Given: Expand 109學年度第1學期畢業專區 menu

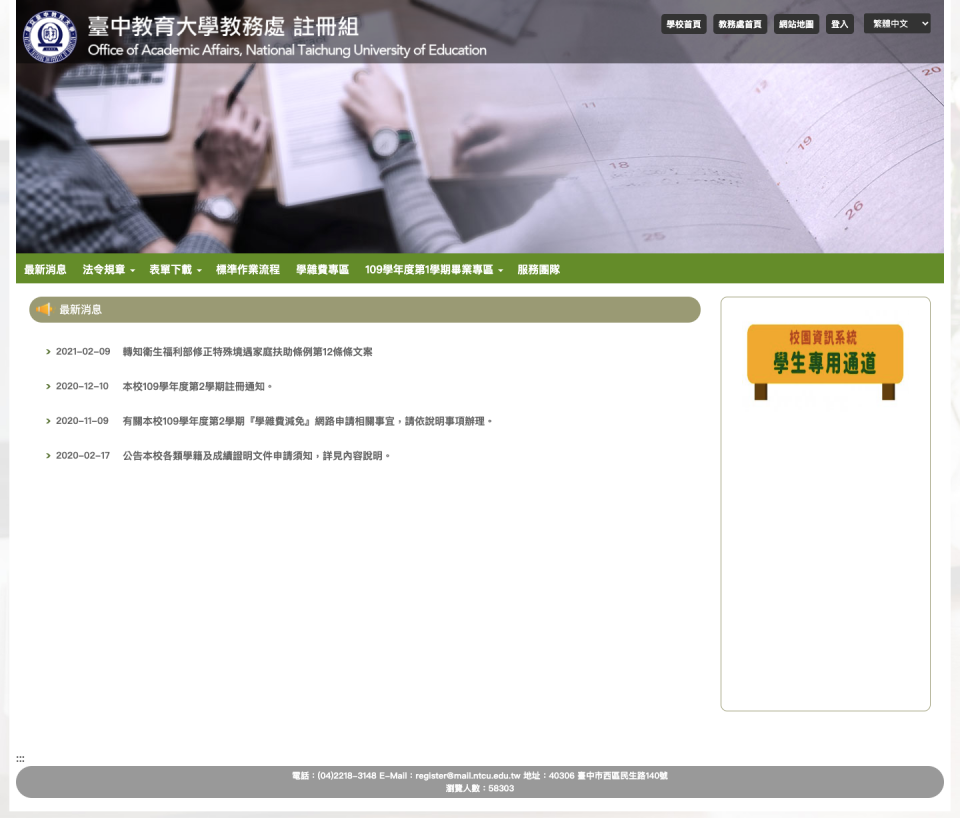Looking at the screenshot, I should coord(433,270).
